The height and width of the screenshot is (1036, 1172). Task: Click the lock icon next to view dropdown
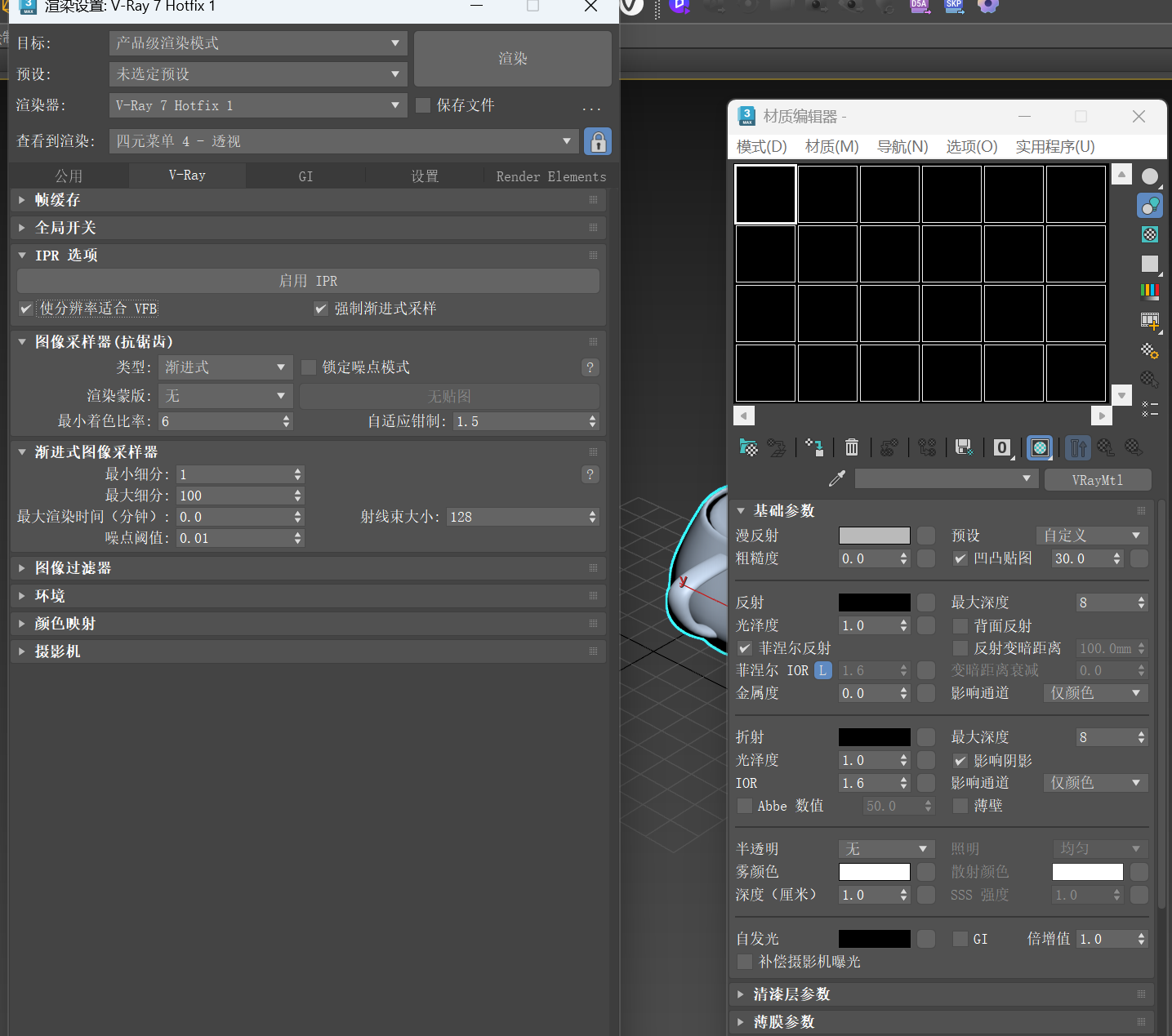pyautogui.click(x=599, y=141)
